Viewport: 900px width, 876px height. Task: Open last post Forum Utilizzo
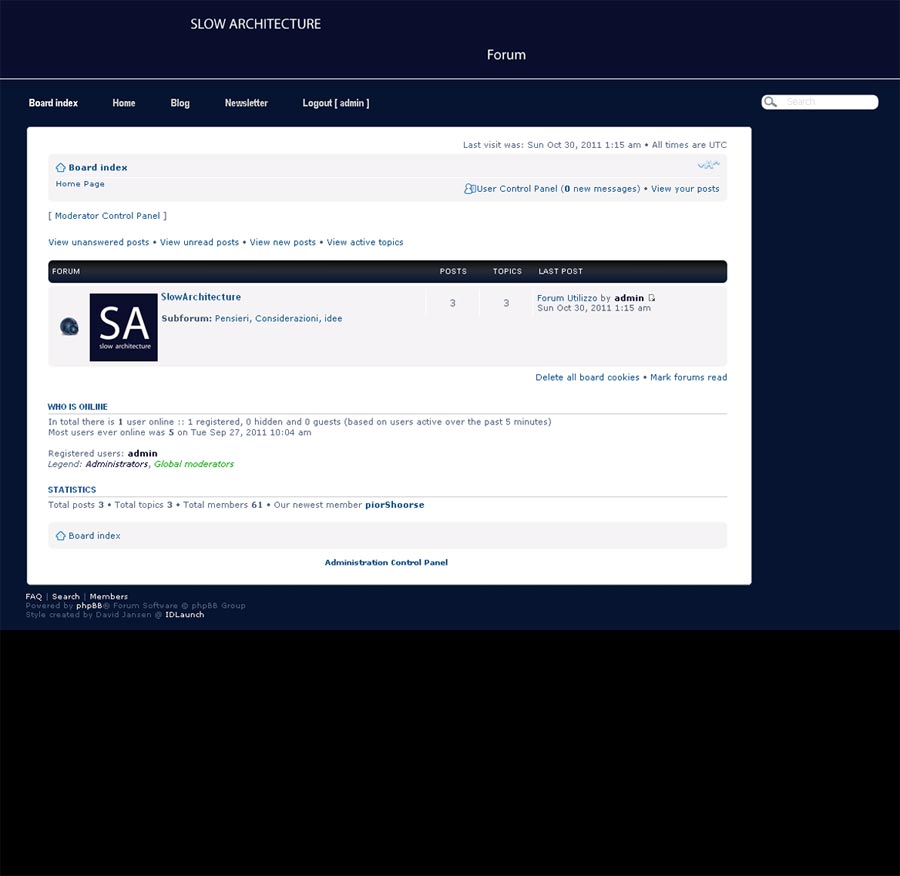[567, 298]
